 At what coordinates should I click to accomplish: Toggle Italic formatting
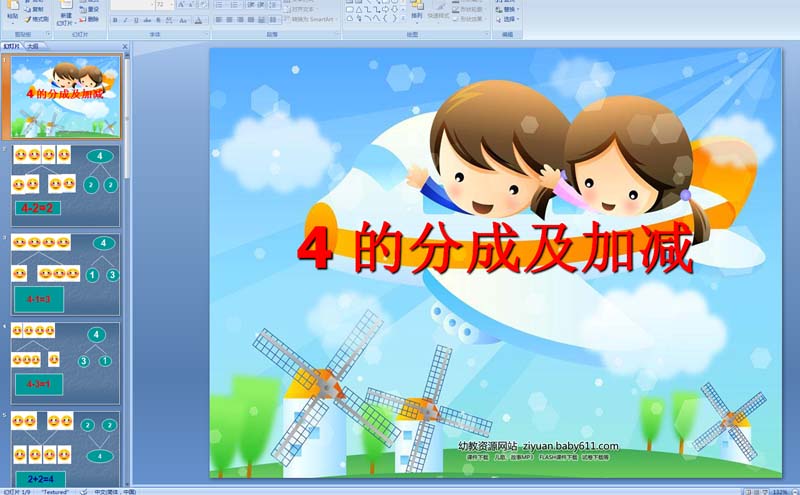pyautogui.click(x=125, y=19)
